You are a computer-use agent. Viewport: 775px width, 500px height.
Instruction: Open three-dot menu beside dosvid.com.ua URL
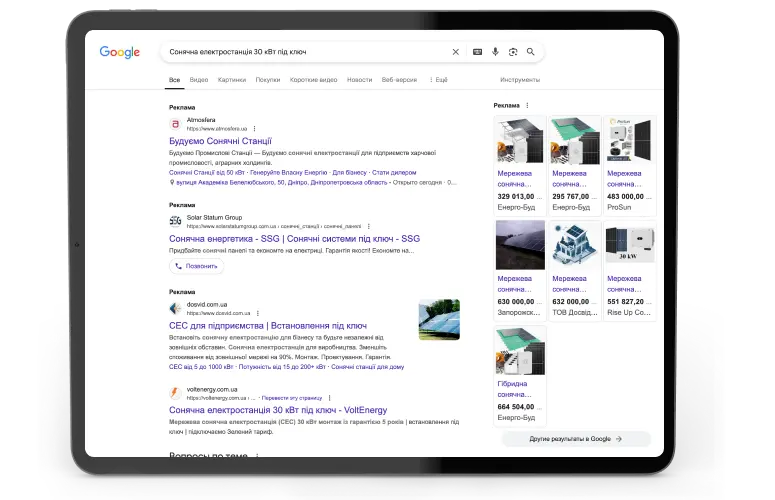click(x=258, y=313)
